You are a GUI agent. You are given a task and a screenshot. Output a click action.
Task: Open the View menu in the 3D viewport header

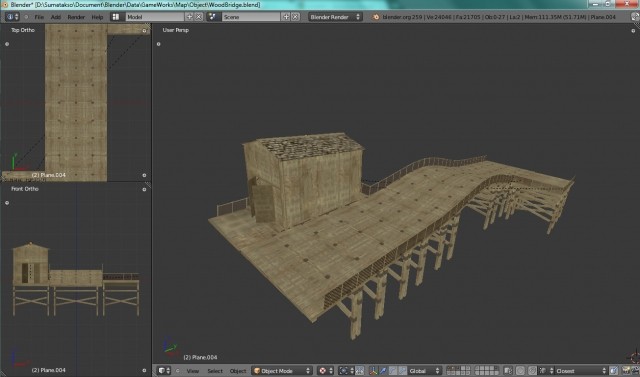click(193, 371)
